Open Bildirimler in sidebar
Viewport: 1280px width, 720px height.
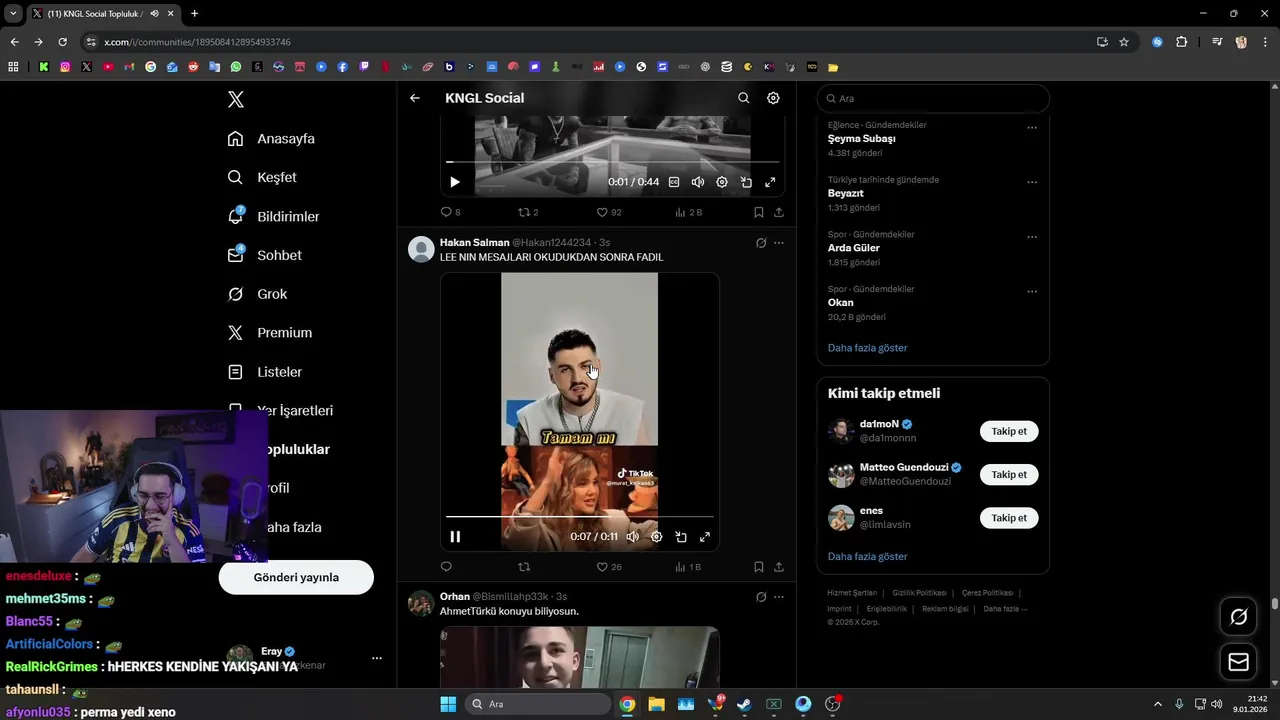274,216
